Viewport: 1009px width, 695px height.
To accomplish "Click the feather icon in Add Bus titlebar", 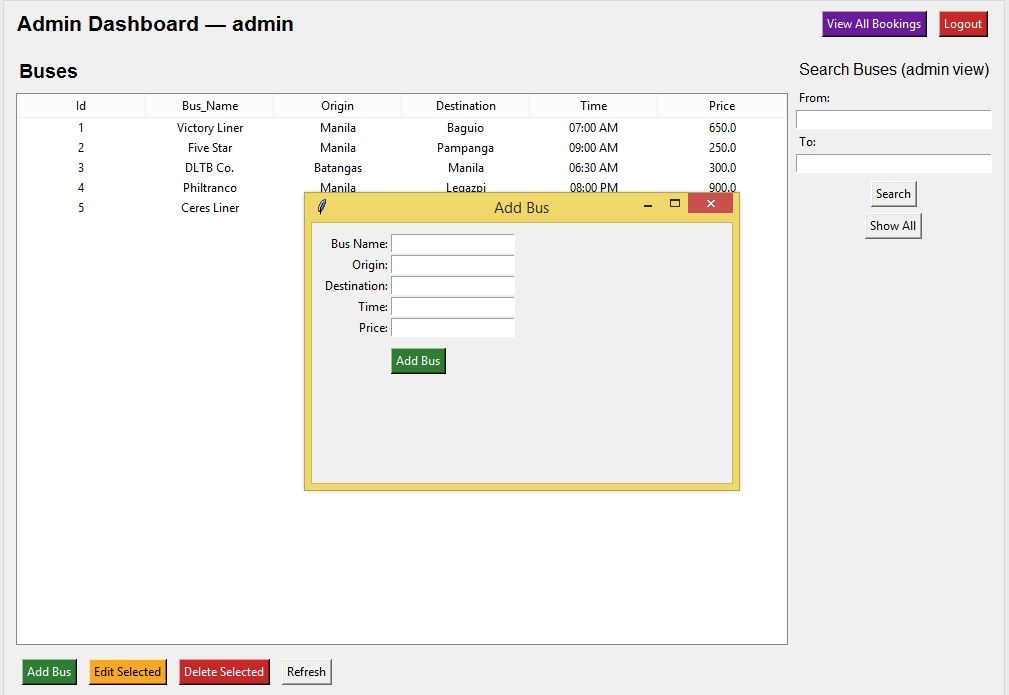I will pyautogui.click(x=321, y=207).
